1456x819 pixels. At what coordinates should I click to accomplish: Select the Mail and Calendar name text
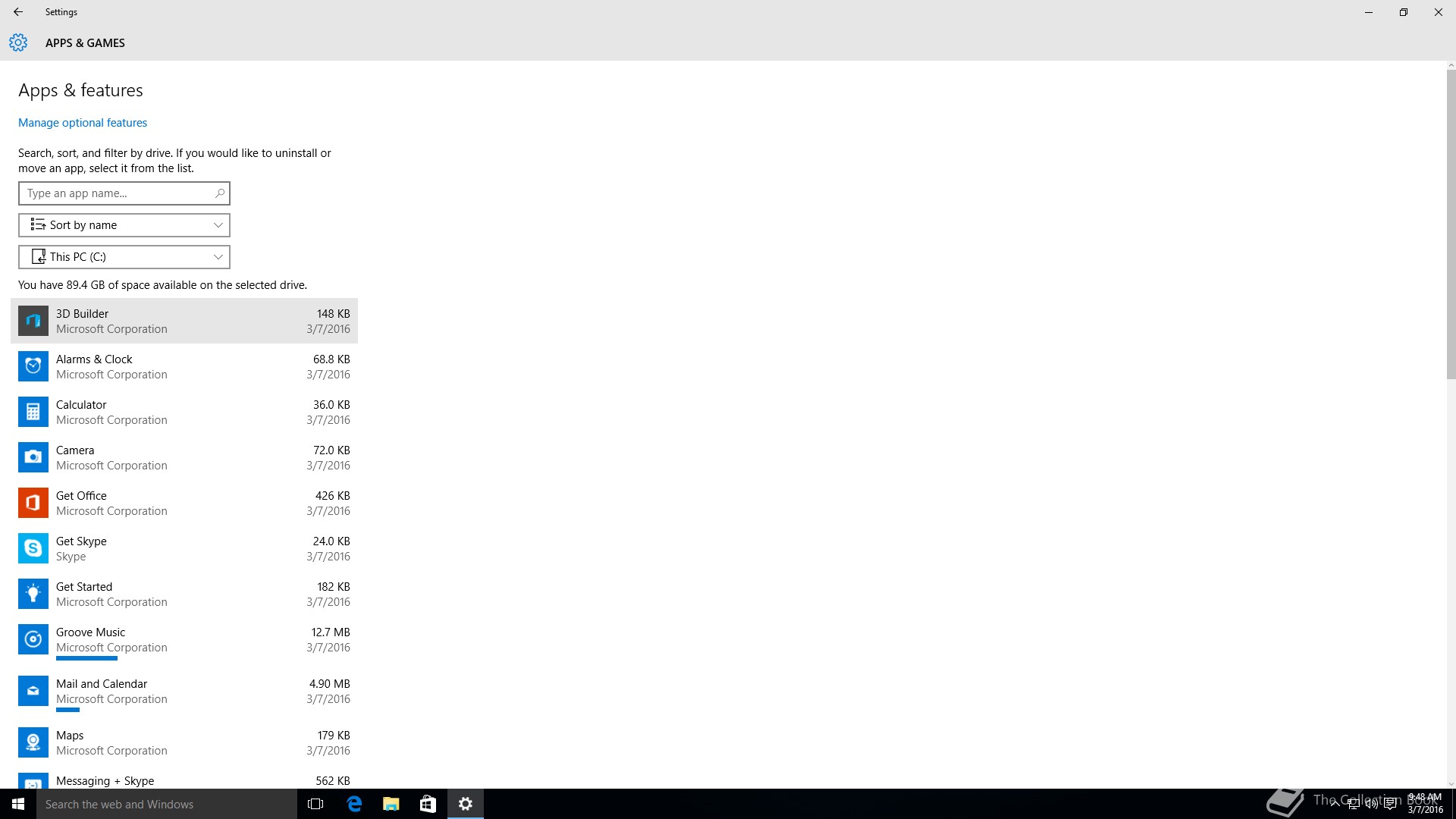point(102,684)
